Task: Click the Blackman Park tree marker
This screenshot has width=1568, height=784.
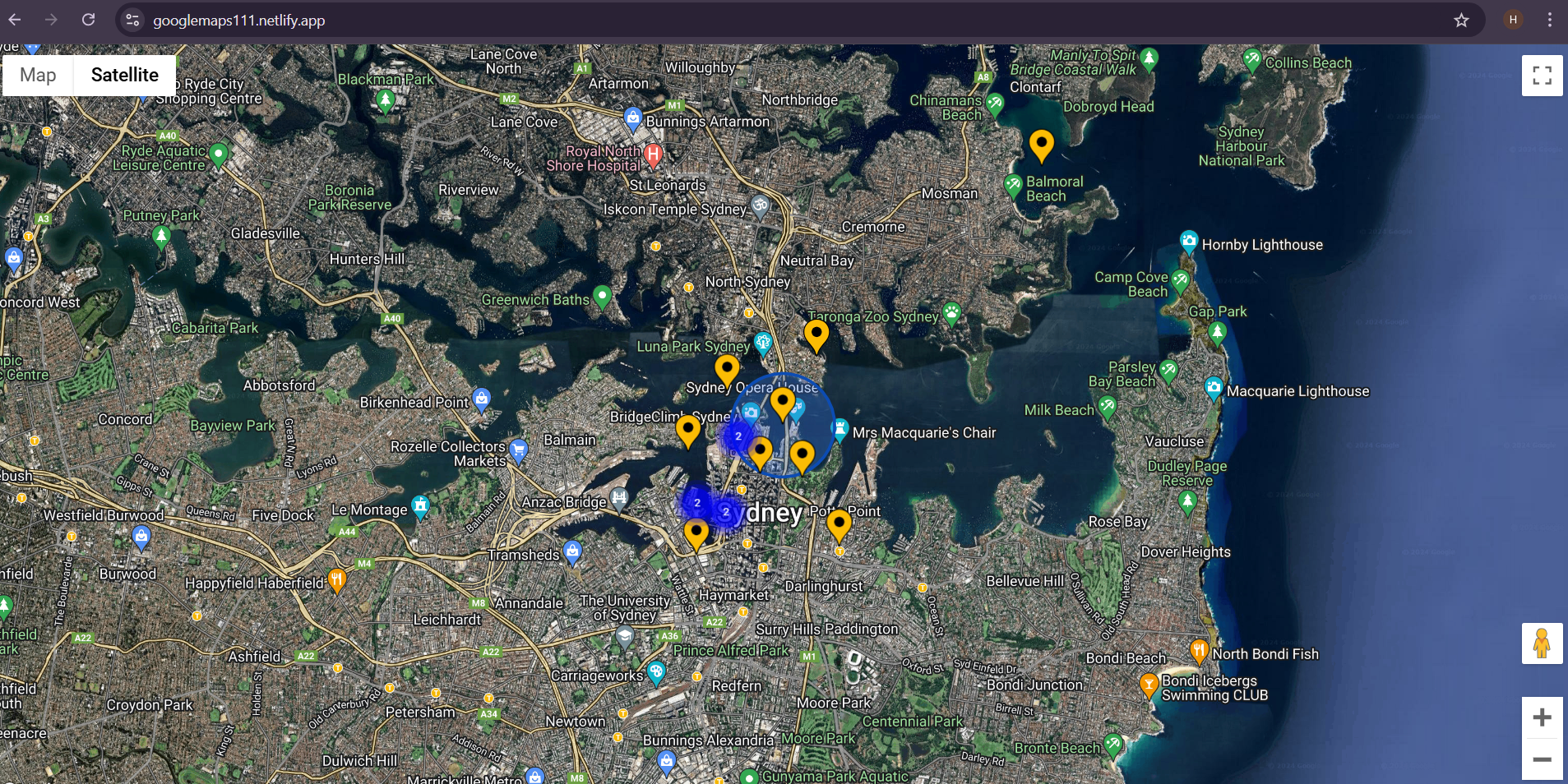Action: 385,101
